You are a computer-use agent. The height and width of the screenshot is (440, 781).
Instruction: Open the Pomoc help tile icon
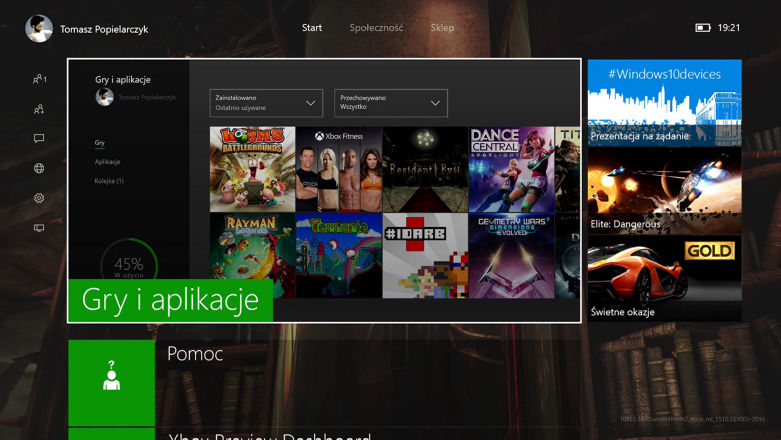[112, 383]
